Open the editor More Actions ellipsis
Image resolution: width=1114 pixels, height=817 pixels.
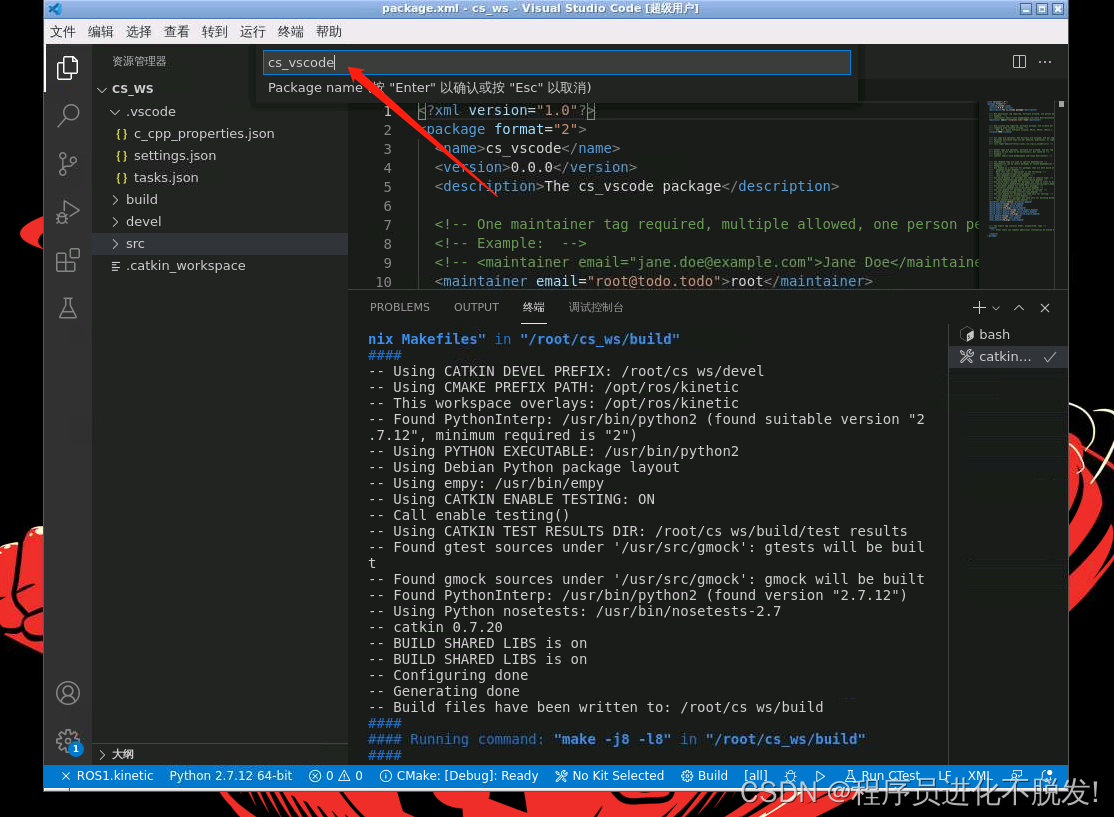tap(1045, 62)
